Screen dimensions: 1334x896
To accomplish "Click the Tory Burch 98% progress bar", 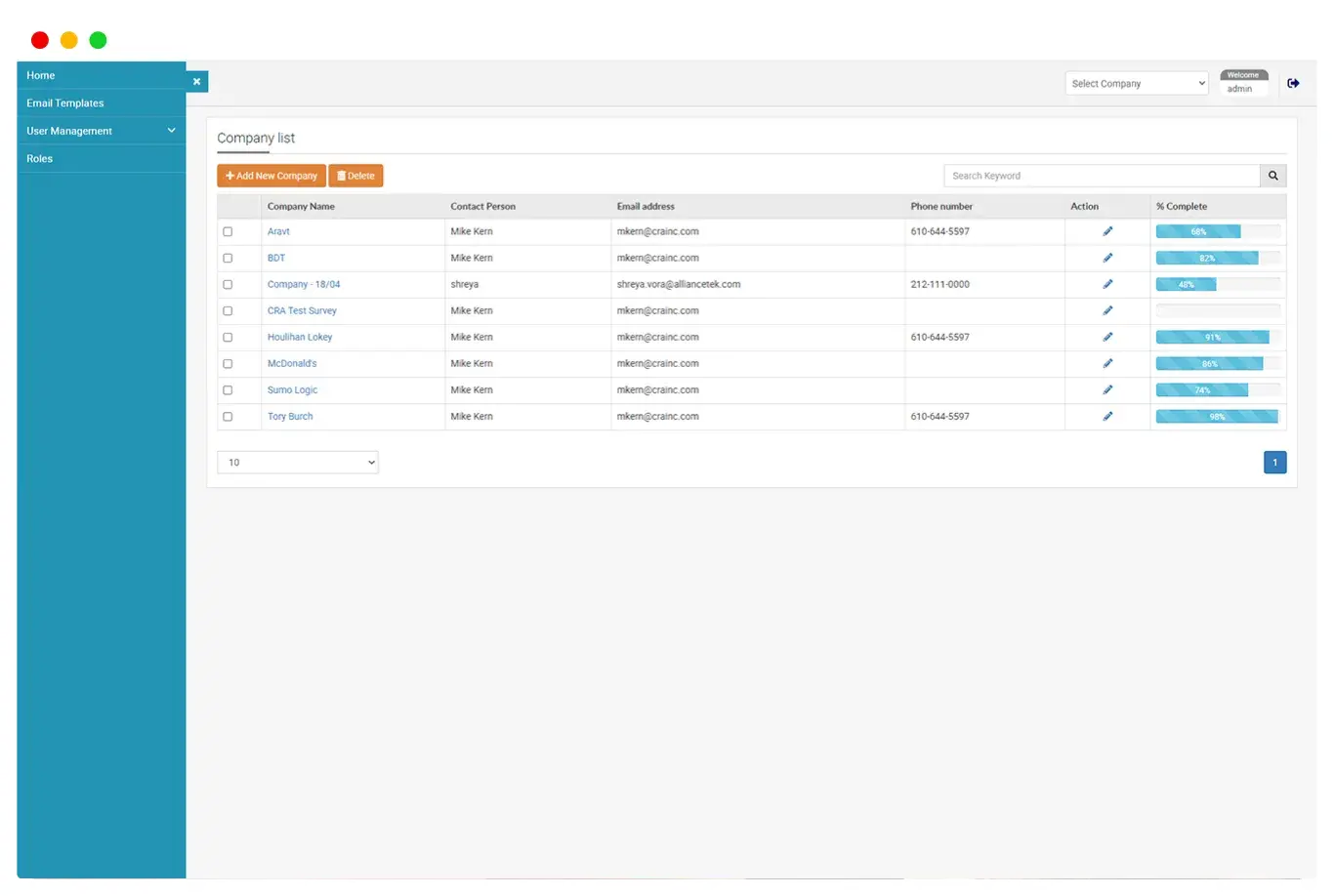I will pyautogui.click(x=1217, y=417).
